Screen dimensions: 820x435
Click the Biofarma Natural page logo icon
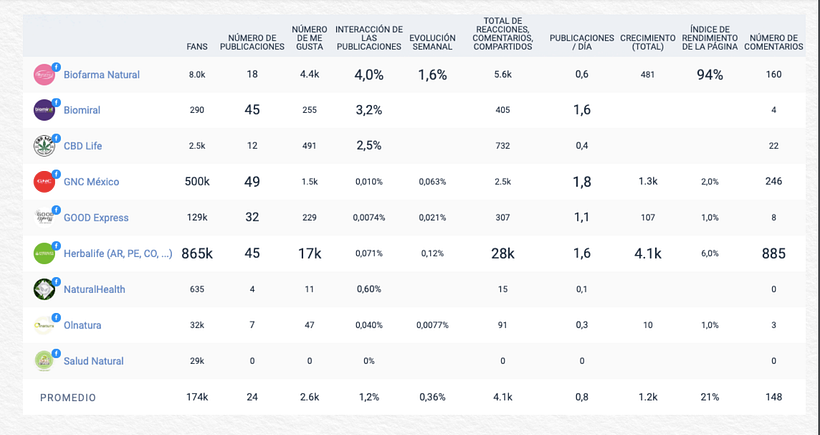point(44,75)
